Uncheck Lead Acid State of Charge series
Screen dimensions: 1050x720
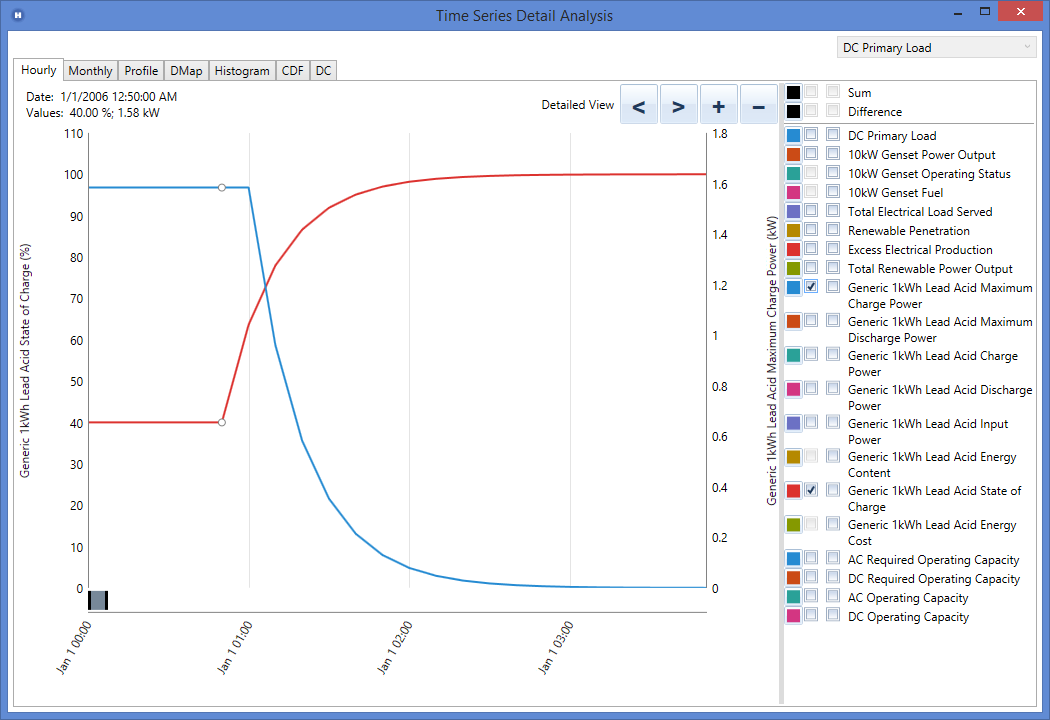[812, 490]
